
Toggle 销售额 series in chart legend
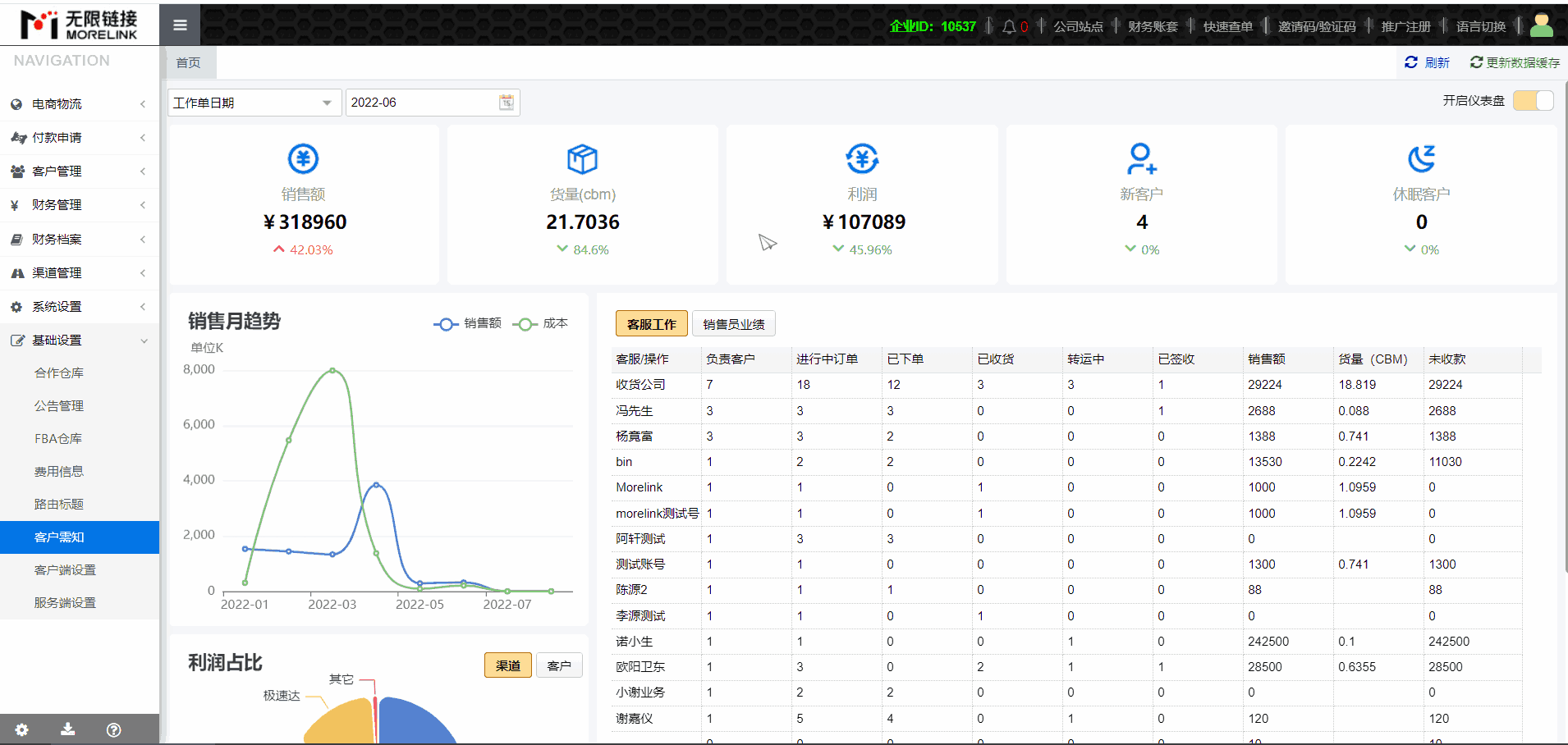tap(467, 324)
